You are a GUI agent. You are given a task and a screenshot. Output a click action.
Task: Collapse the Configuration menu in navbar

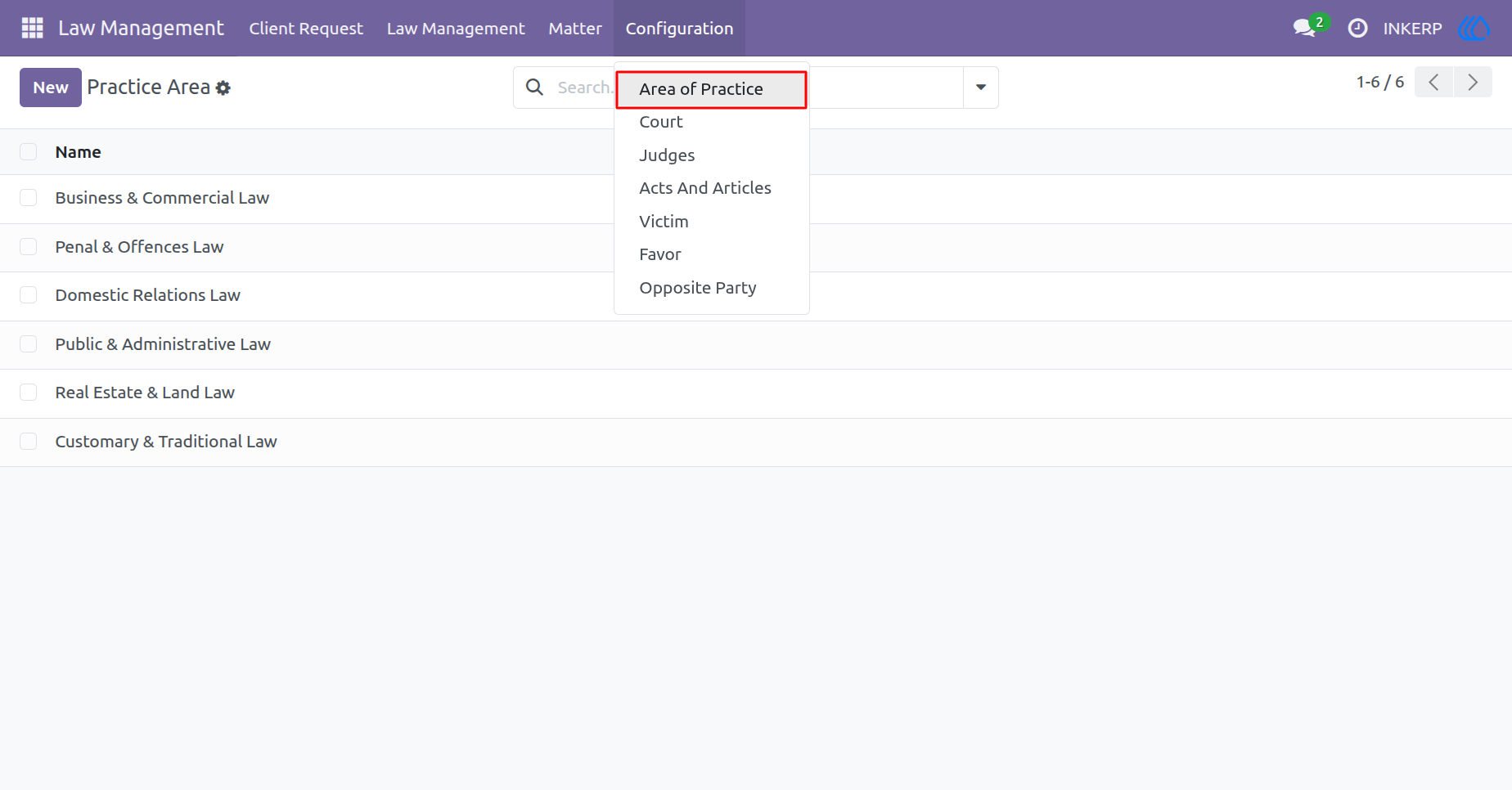tap(679, 28)
